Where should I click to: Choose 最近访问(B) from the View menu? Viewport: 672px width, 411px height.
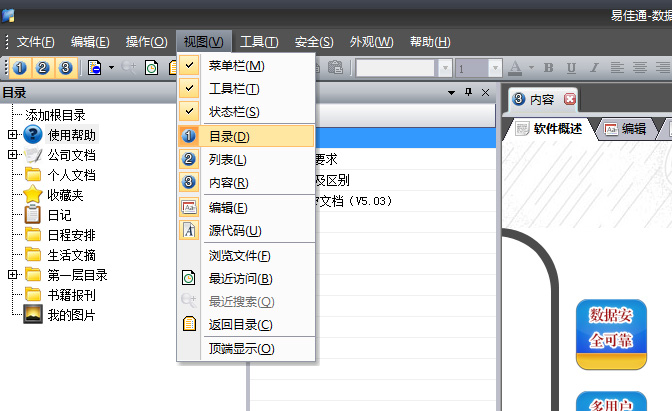click(x=240, y=278)
